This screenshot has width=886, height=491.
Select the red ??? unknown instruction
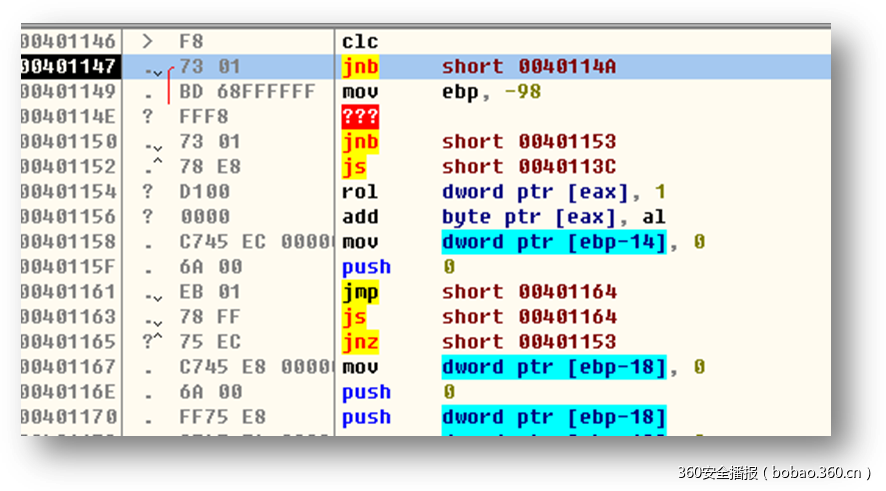point(360,117)
